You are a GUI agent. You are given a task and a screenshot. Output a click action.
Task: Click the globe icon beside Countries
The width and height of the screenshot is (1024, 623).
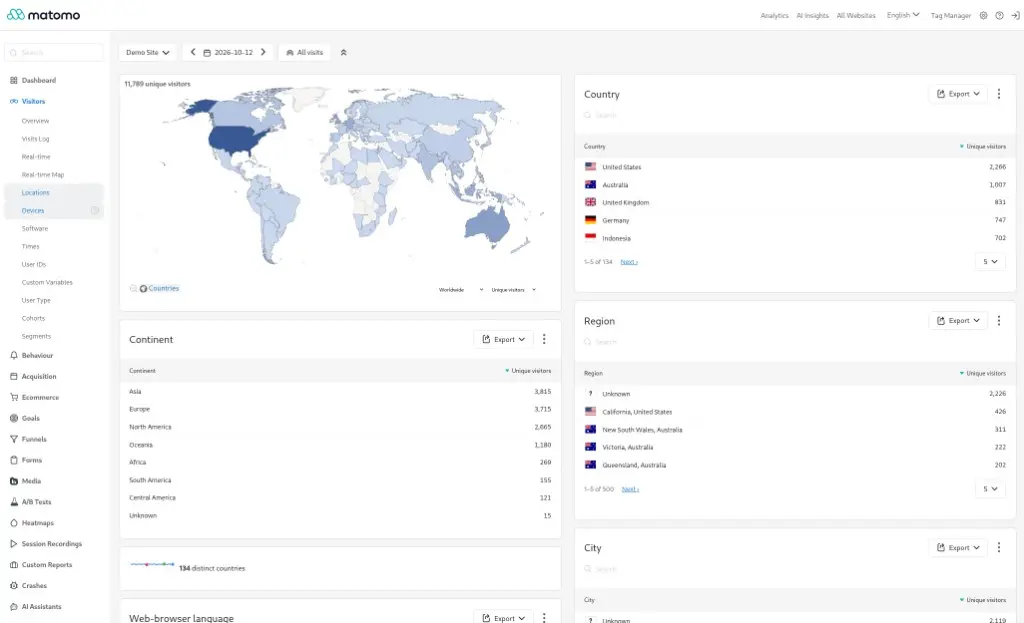click(143, 288)
